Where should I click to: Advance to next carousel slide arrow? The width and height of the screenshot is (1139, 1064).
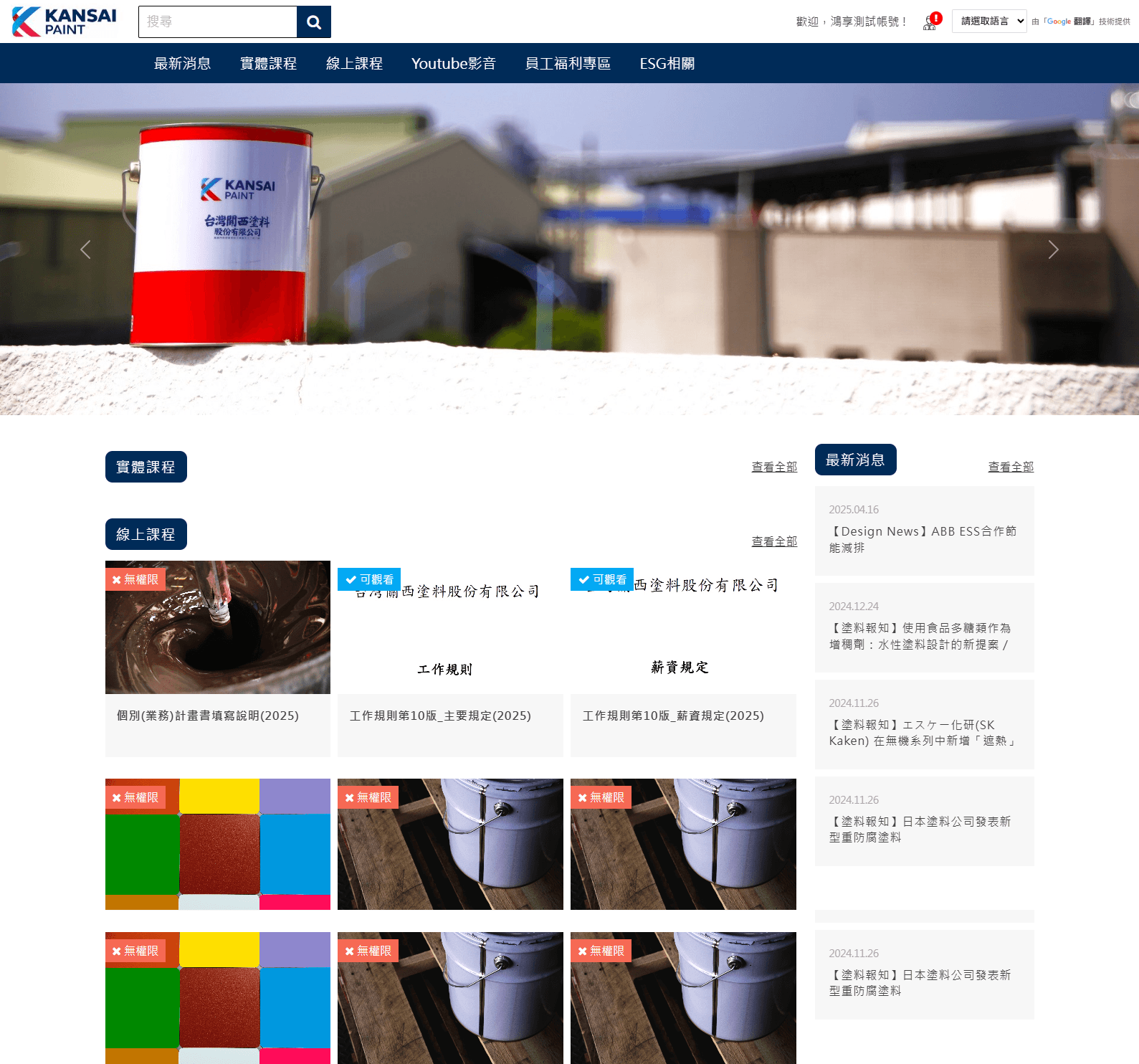coord(1052,250)
